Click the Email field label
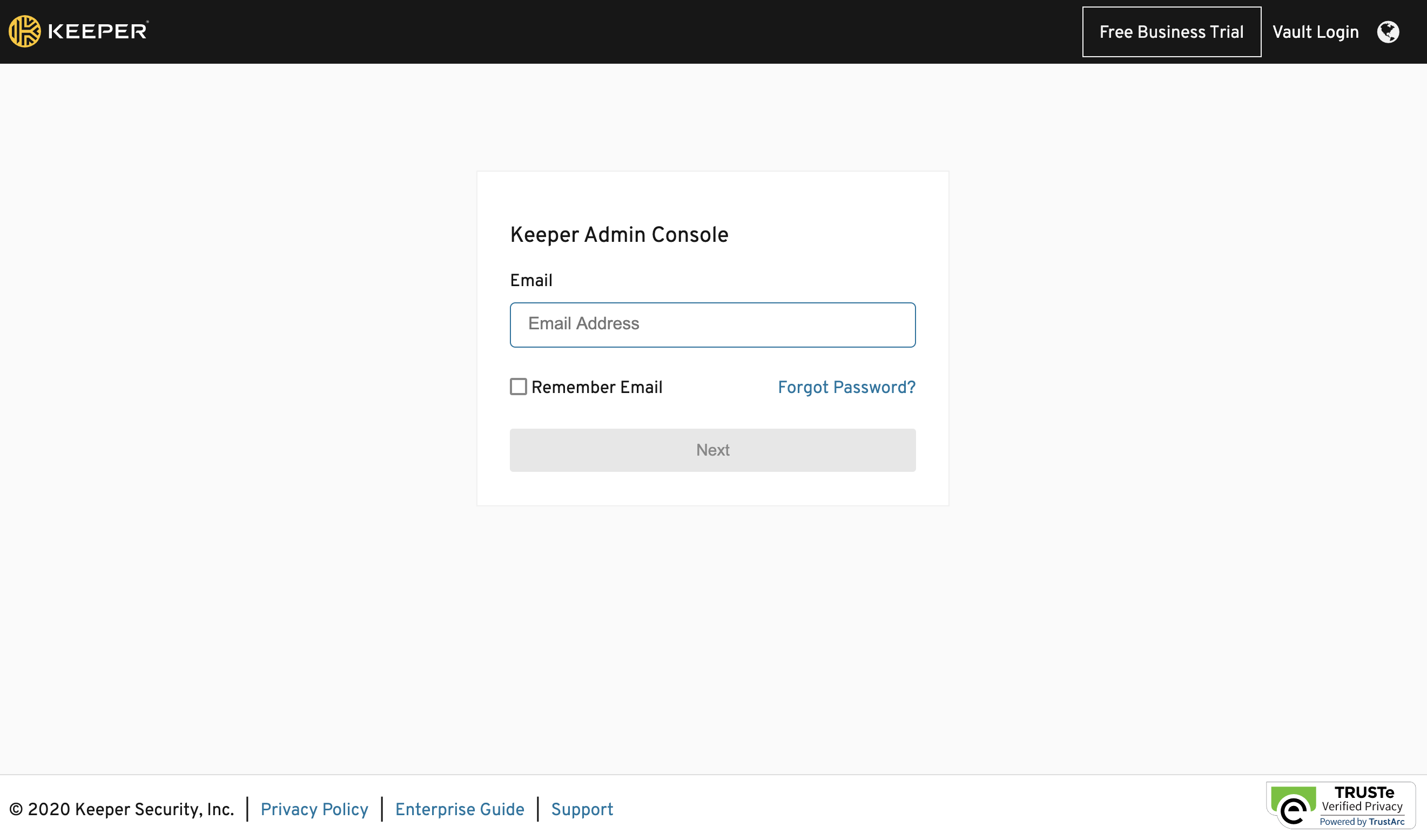The image size is (1427, 840). [x=531, y=280]
